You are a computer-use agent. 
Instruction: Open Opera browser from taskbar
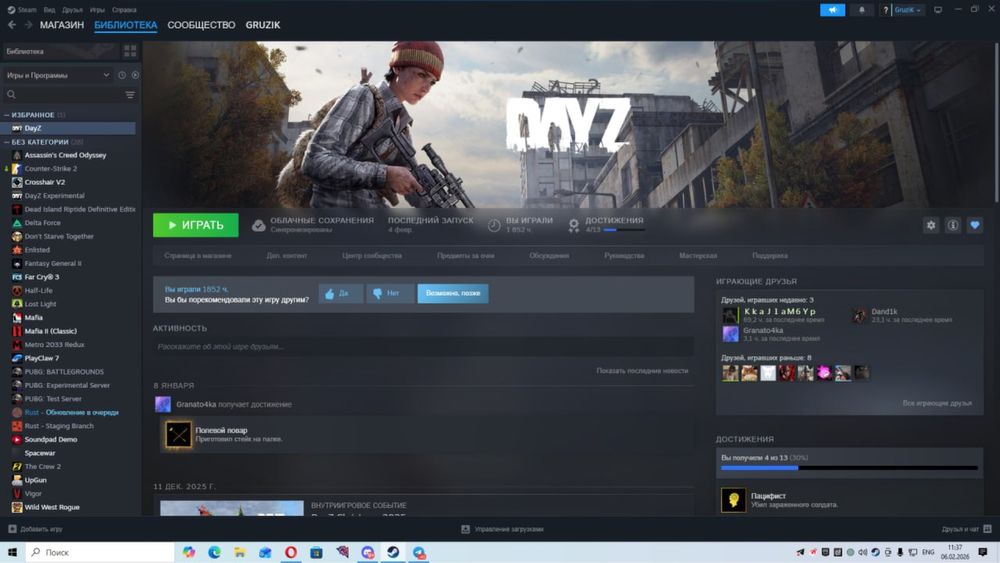(291, 552)
